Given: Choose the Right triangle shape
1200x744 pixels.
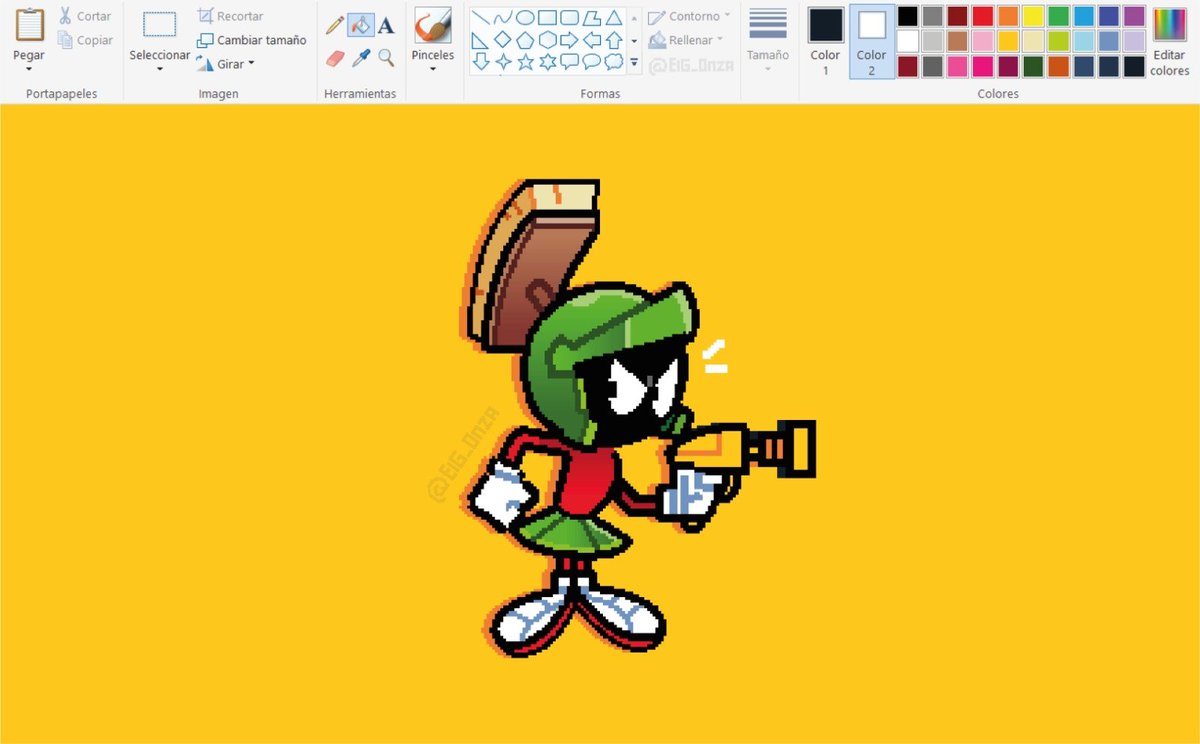Looking at the screenshot, I should coord(481,40).
